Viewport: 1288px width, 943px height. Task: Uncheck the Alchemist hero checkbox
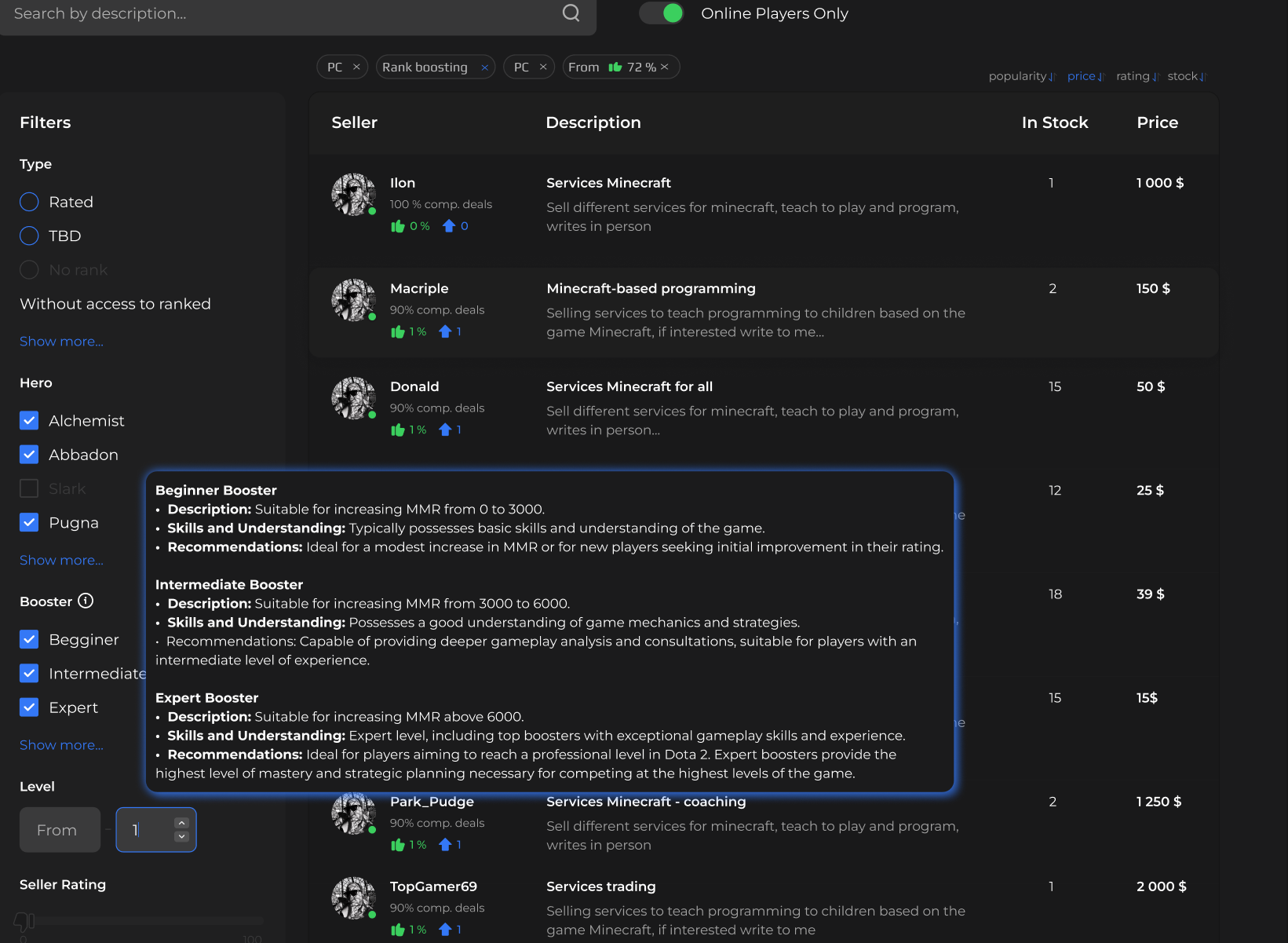(29, 421)
